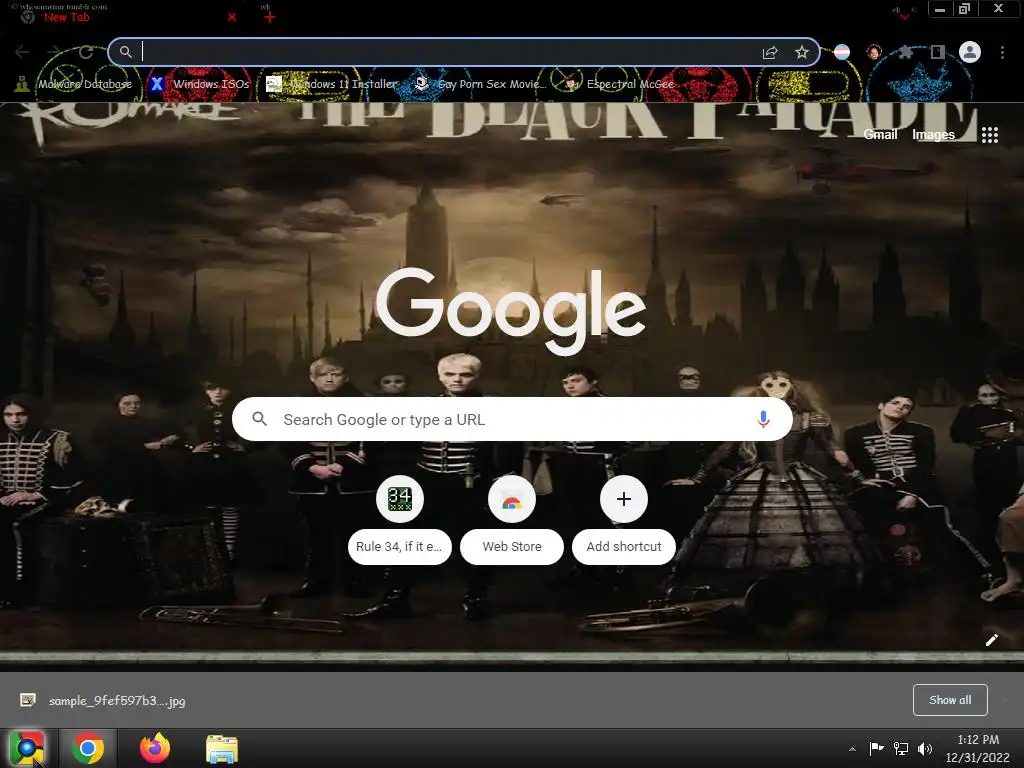
Task: Open the Windows 11 Installer bookmark
Action: click(333, 84)
